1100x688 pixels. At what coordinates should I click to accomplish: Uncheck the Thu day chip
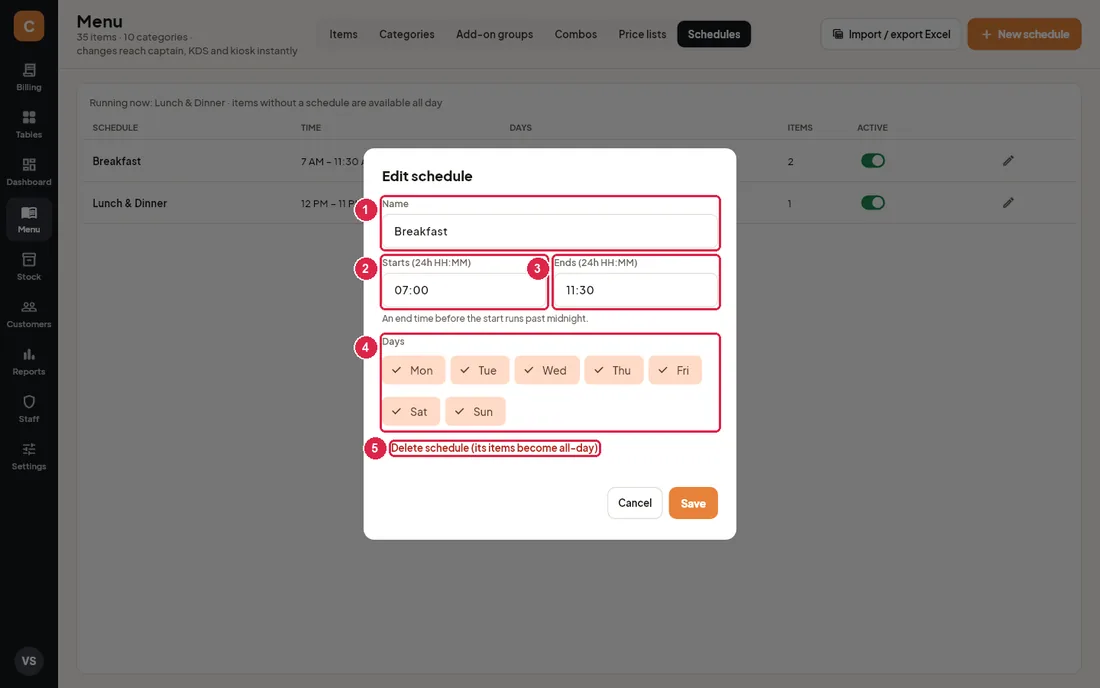614,370
